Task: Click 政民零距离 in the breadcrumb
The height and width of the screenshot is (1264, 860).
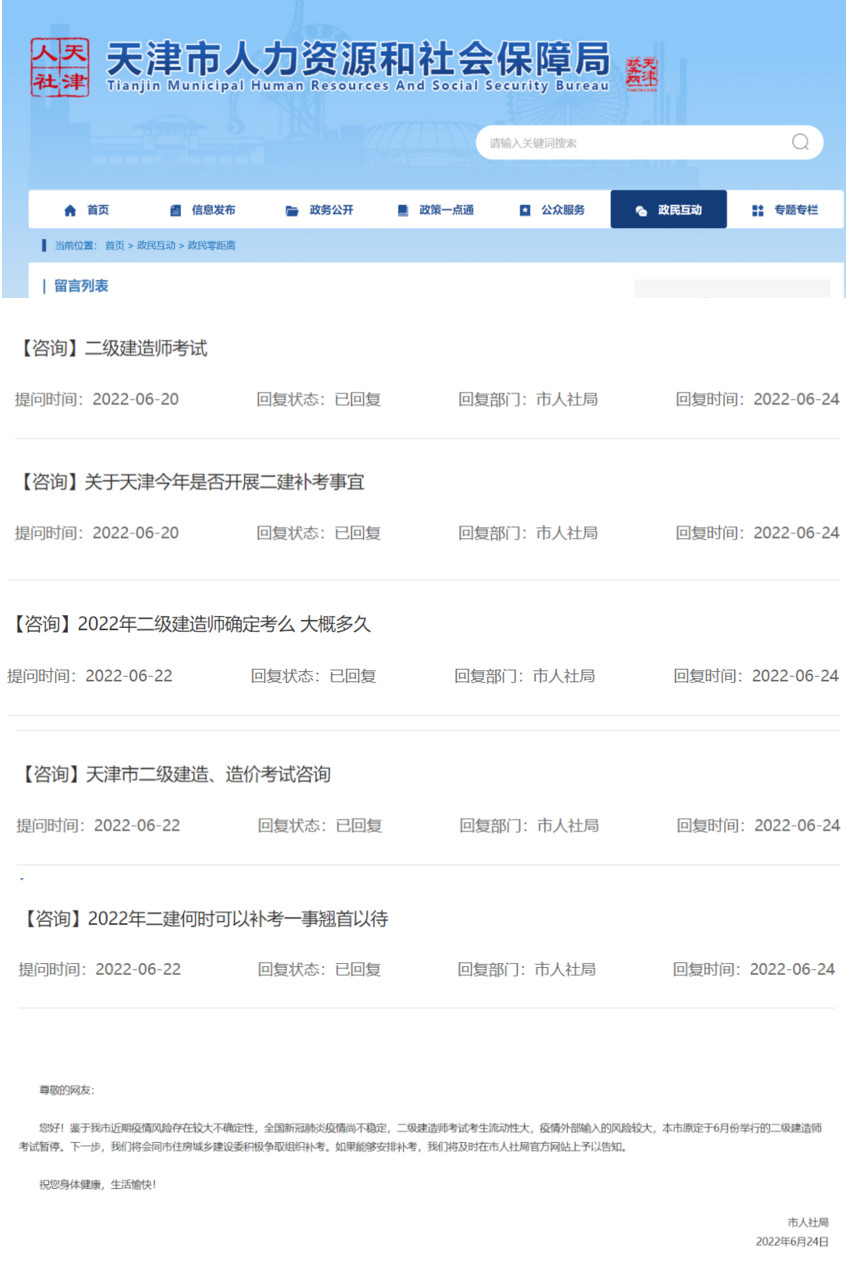Action: [212, 246]
